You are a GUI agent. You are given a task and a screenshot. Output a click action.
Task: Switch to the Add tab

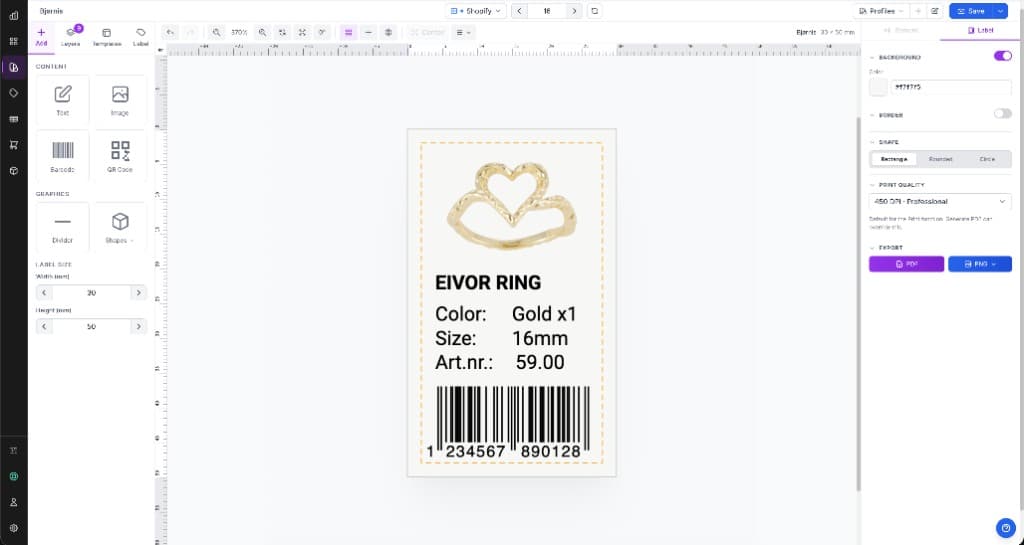41,37
